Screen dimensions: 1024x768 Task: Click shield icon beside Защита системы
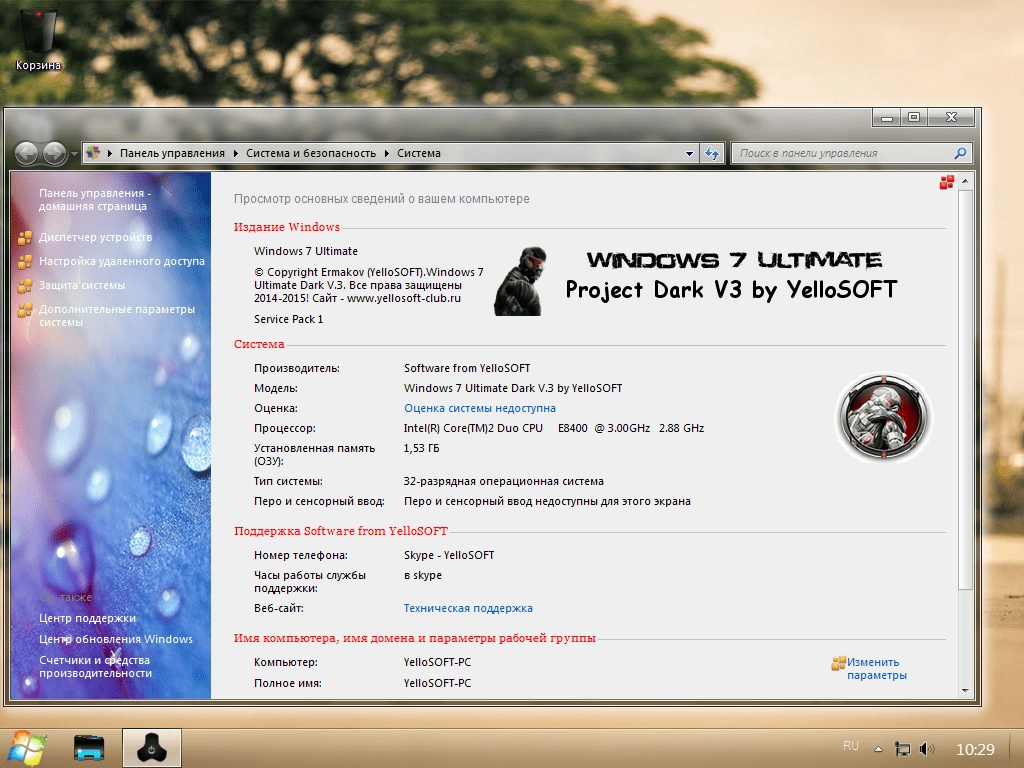(x=25, y=286)
